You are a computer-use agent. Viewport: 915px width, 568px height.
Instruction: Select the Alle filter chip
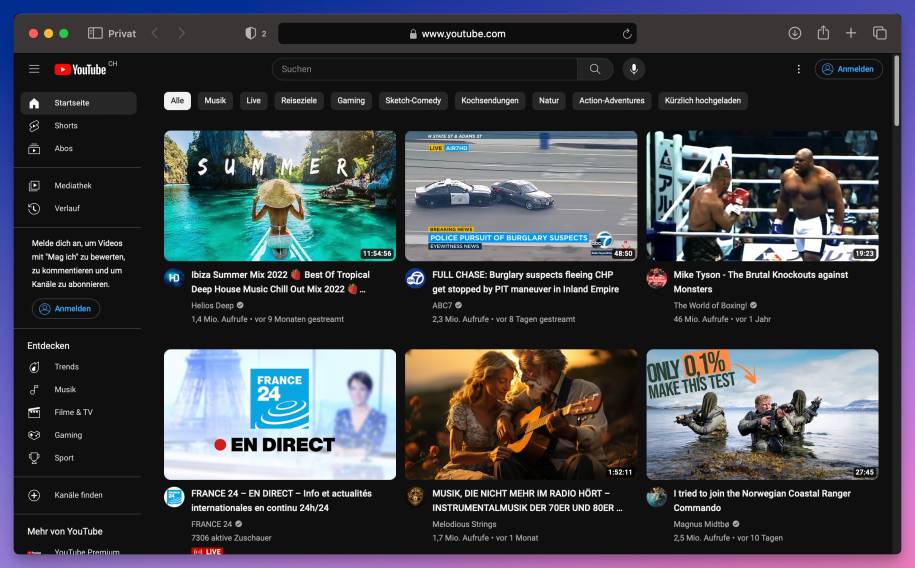[x=177, y=100]
